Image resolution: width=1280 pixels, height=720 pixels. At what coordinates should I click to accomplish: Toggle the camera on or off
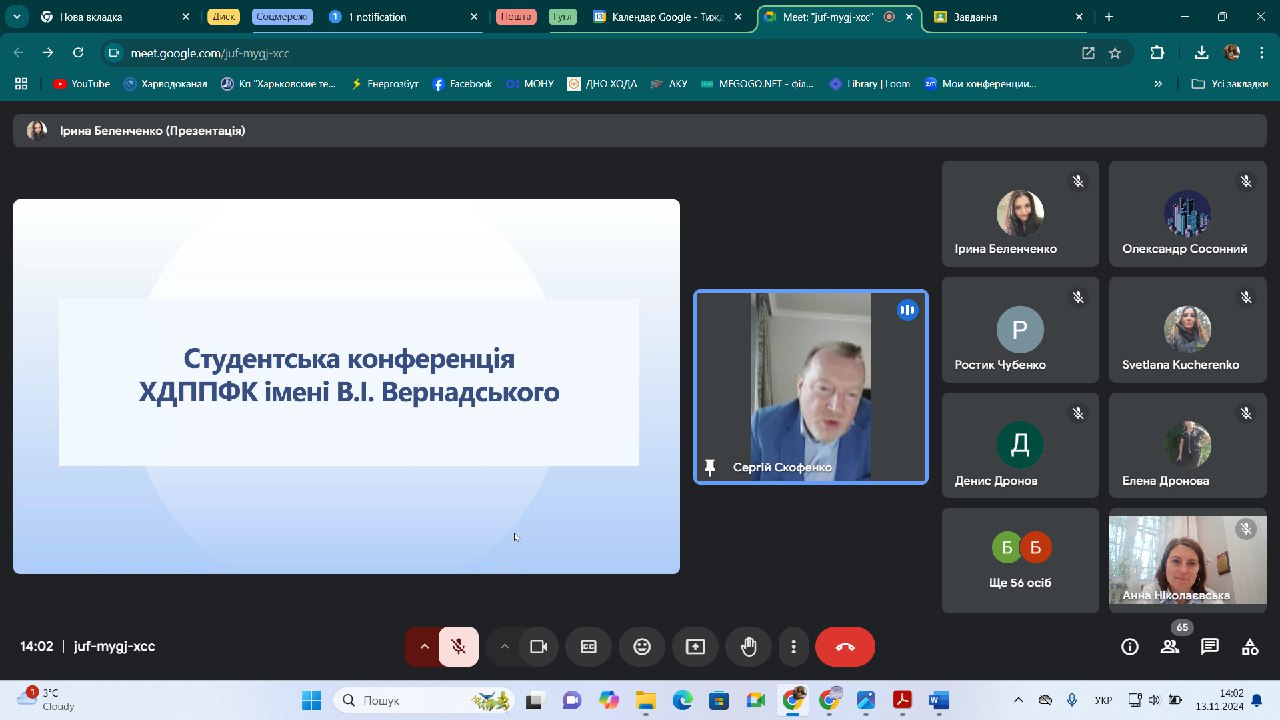539,647
